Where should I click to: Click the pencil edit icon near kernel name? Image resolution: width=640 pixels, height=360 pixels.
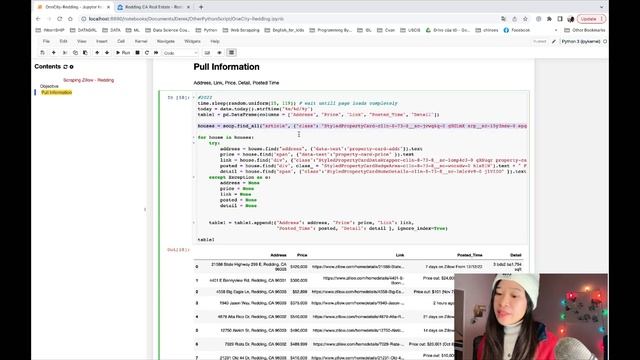[553, 41]
